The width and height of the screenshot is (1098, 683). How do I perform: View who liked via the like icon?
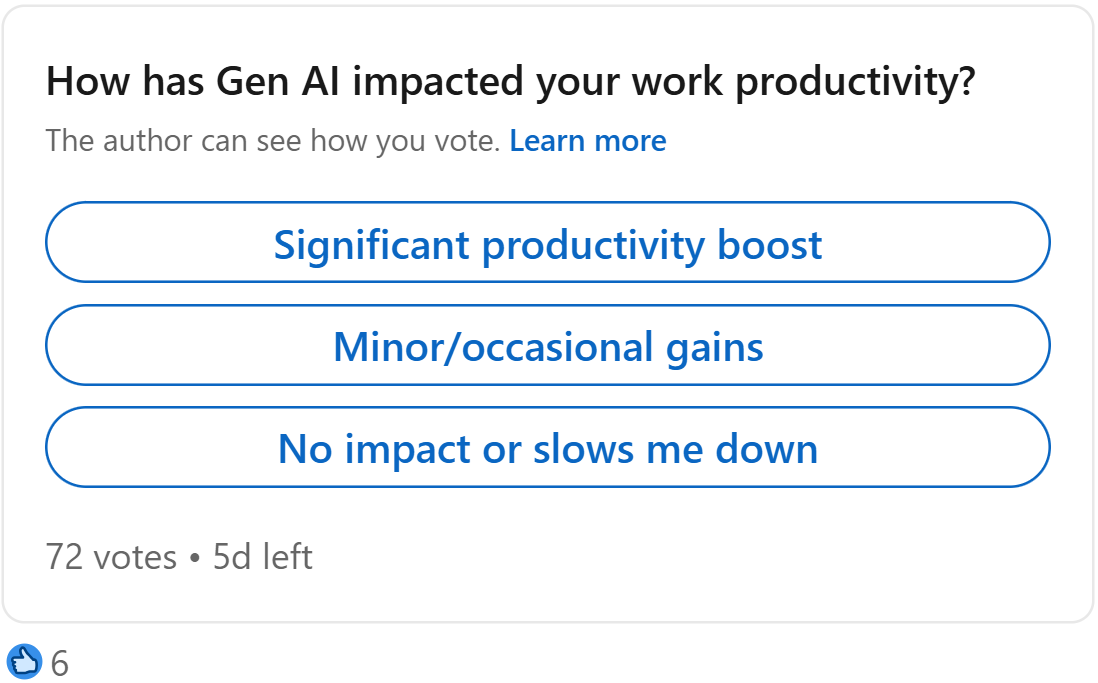click(x=24, y=660)
